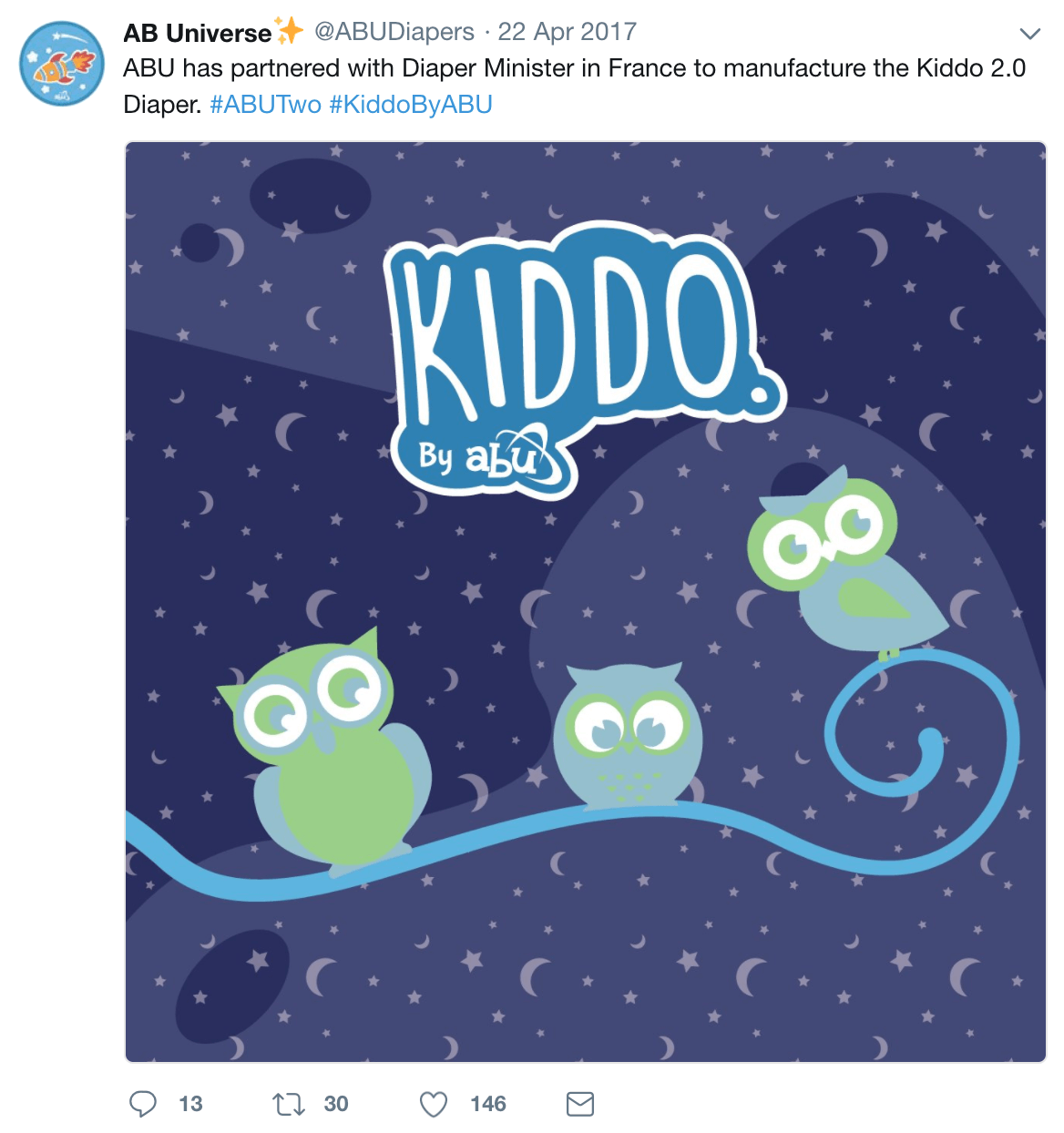This screenshot has height=1133, width=1064.
Task: Open the AB Universe rocket avatar
Action: click(62, 64)
